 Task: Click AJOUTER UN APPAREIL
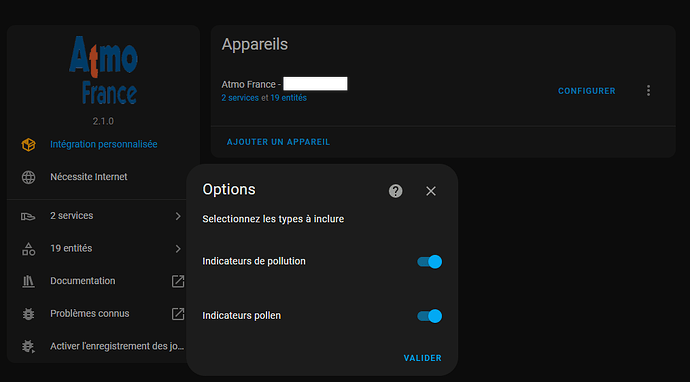pos(279,142)
